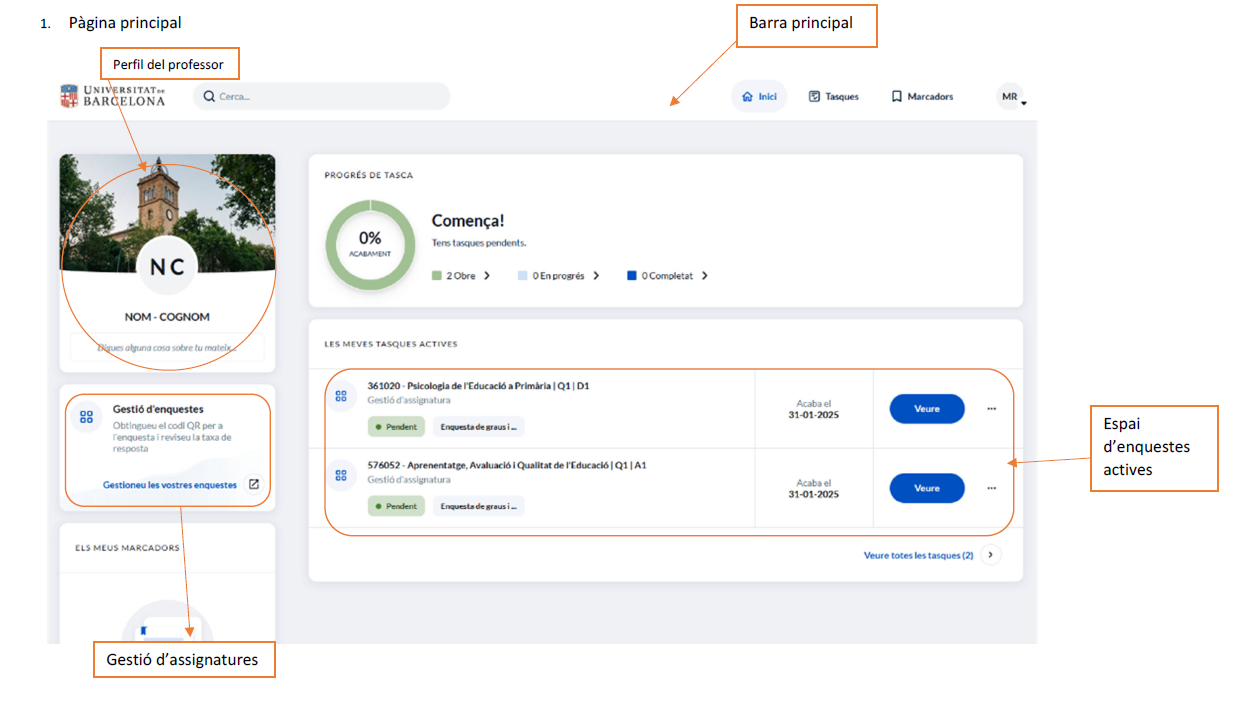This screenshot has height=705, width=1245.
Task: Open three-dot menu for task 576052
Action: coord(991,488)
